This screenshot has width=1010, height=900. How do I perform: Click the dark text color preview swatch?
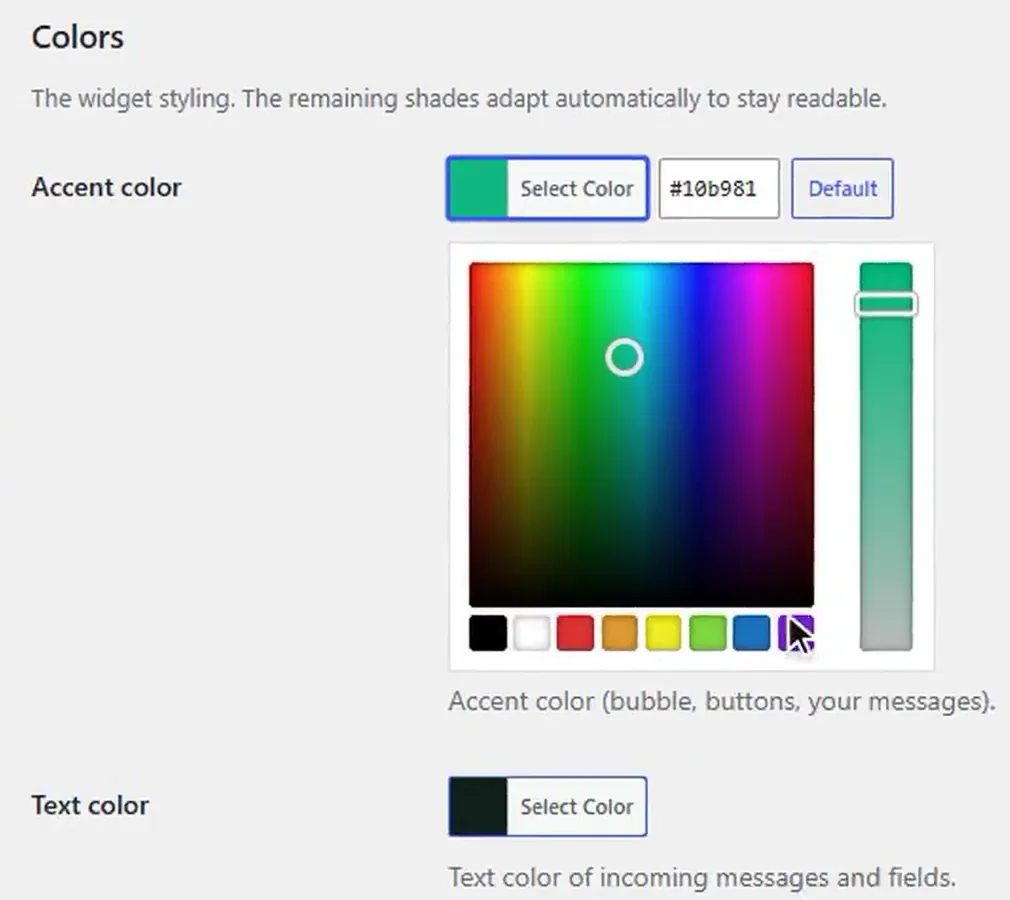[x=478, y=807]
